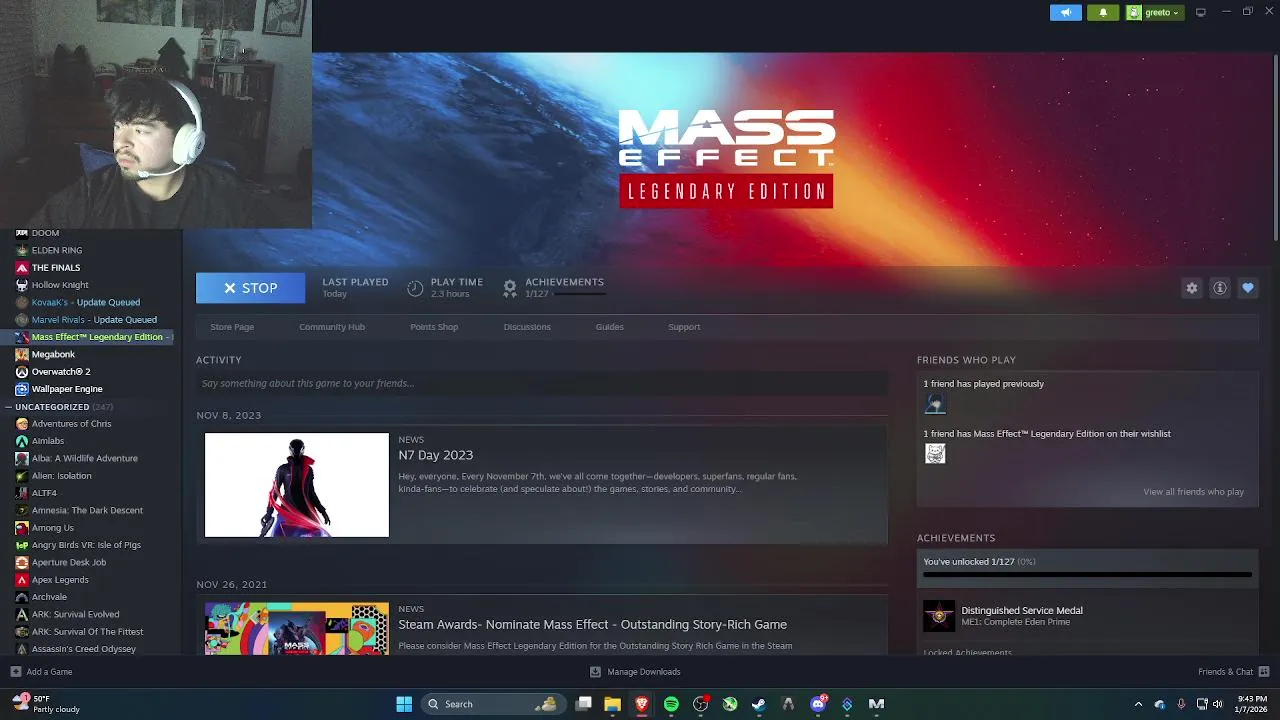The width and height of the screenshot is (1280, 720).
Task: Open Steam Awards Nominate Mass Effect headline
Action: (592, 624)
